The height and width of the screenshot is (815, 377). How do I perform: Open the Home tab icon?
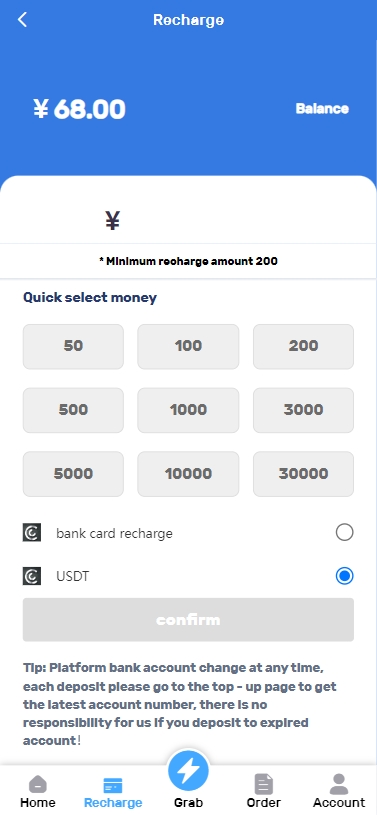pyautogui.click(x=37, y=784)
